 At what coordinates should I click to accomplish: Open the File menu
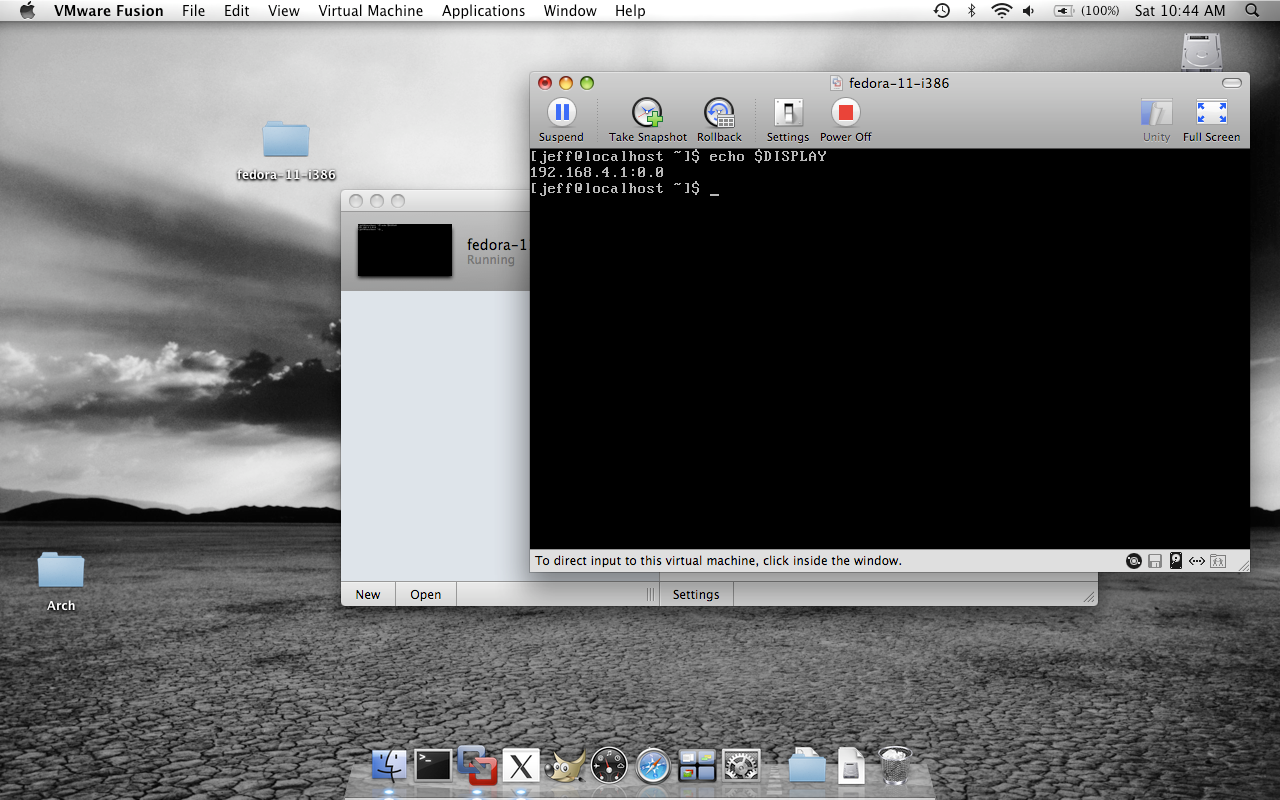(x=194, y=11)
